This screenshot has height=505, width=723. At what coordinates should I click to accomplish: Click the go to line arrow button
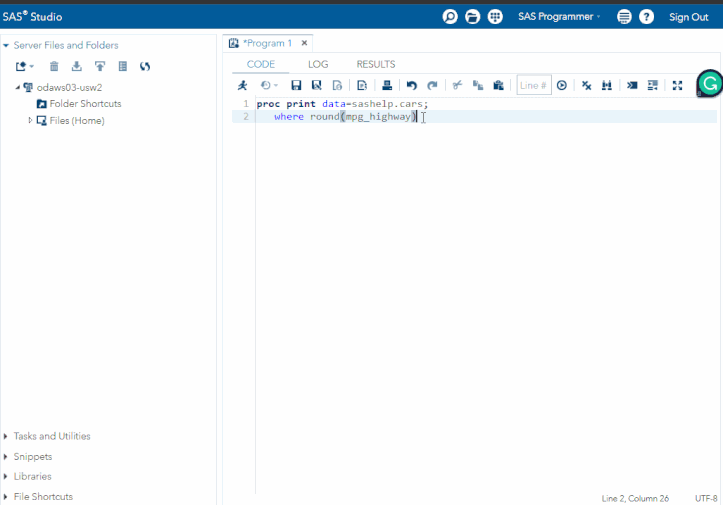pos(562,85)
